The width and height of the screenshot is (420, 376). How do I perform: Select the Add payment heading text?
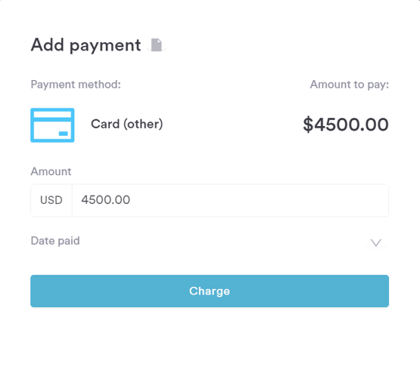pyautogui.click(x=86, y=45)
